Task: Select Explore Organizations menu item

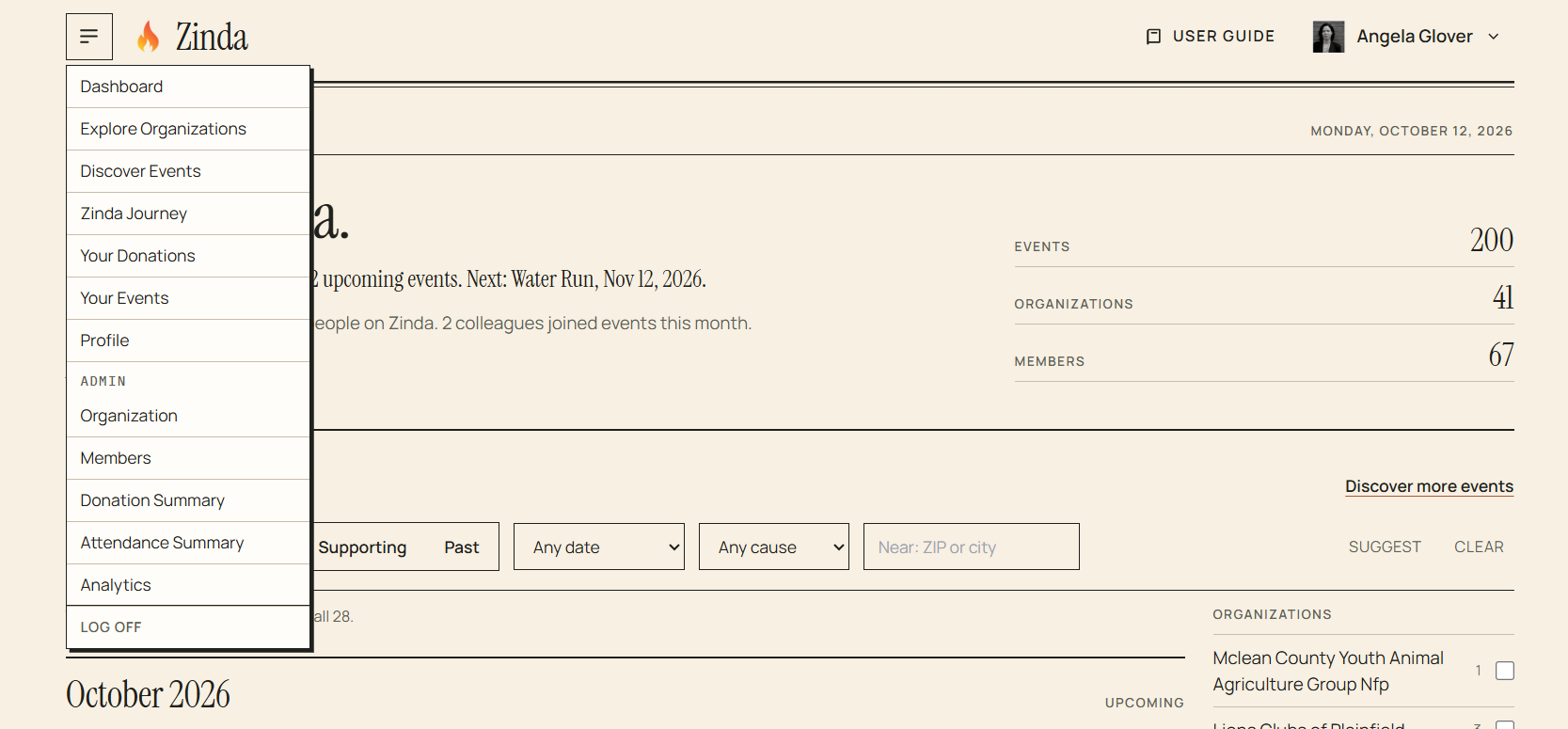Action: coord(188,129)
